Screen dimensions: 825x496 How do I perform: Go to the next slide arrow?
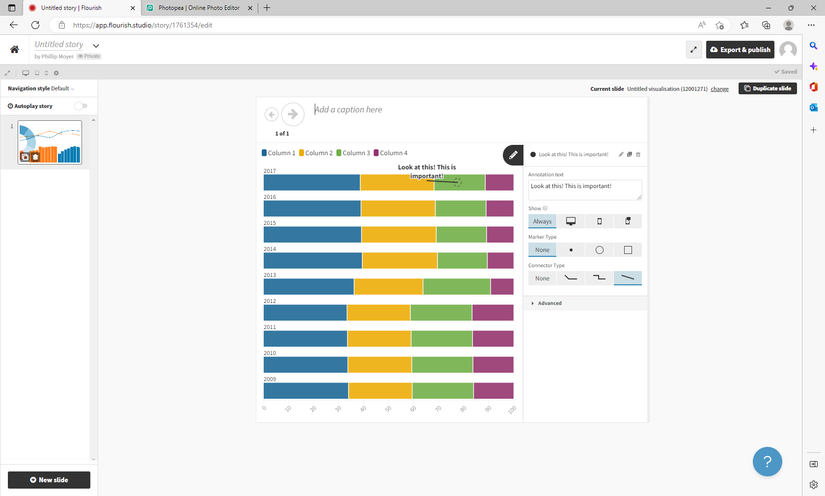[x=292, y=114]
